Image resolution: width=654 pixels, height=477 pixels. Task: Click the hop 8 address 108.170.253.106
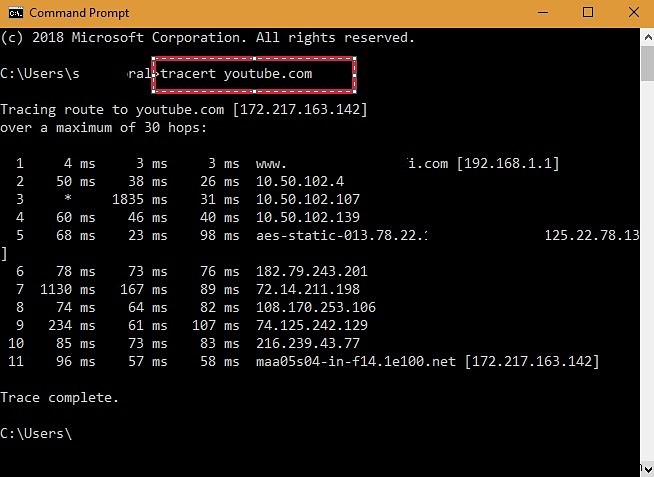316,307
